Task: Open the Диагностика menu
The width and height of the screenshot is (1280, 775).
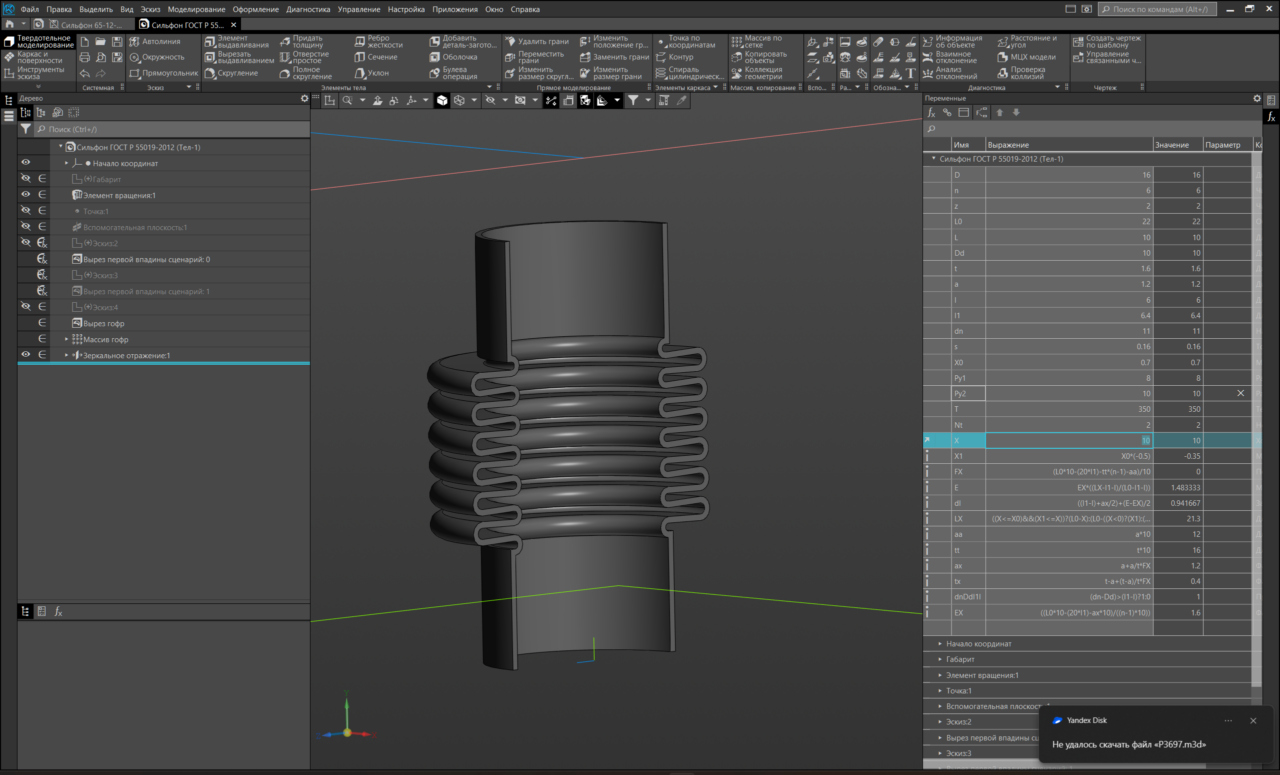Action: click(x=308, y=9)
